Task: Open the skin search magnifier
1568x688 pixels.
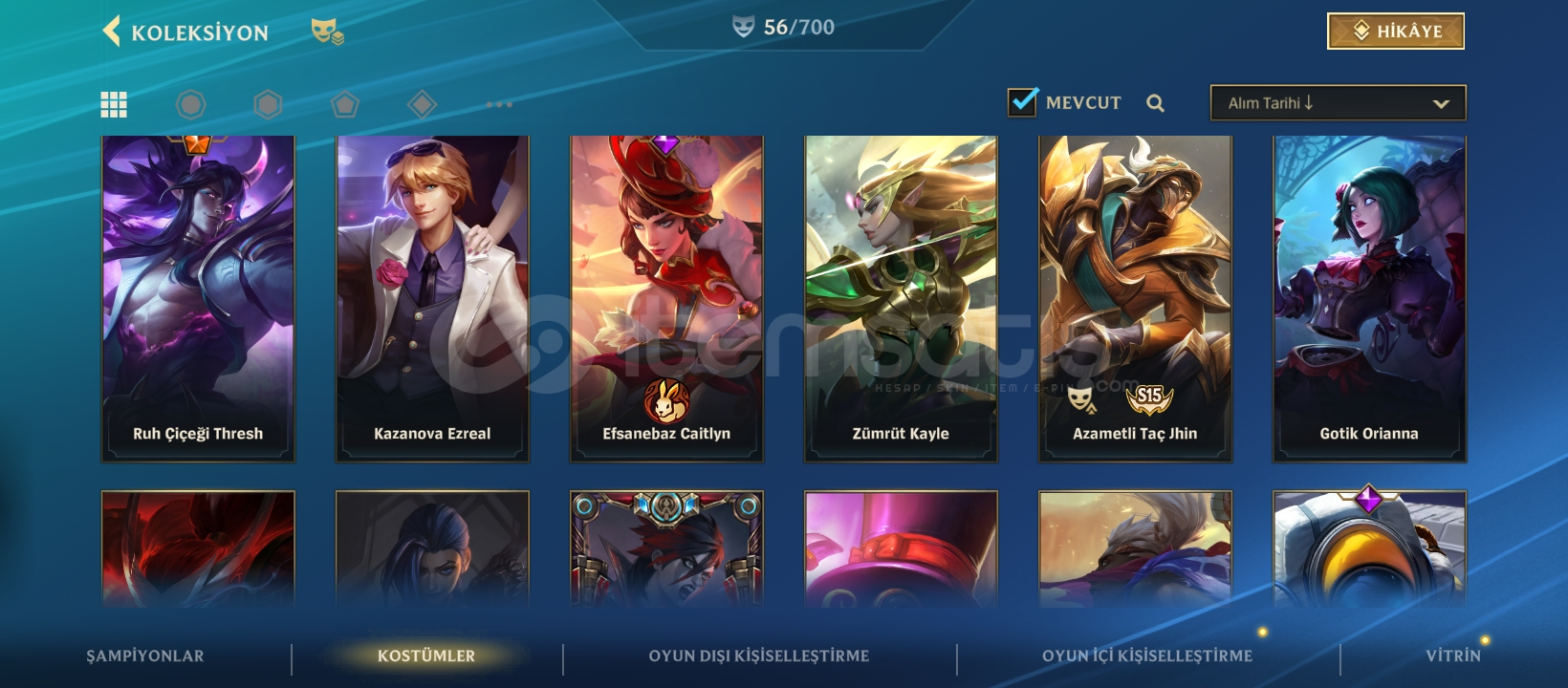Action: [1156, 103]
